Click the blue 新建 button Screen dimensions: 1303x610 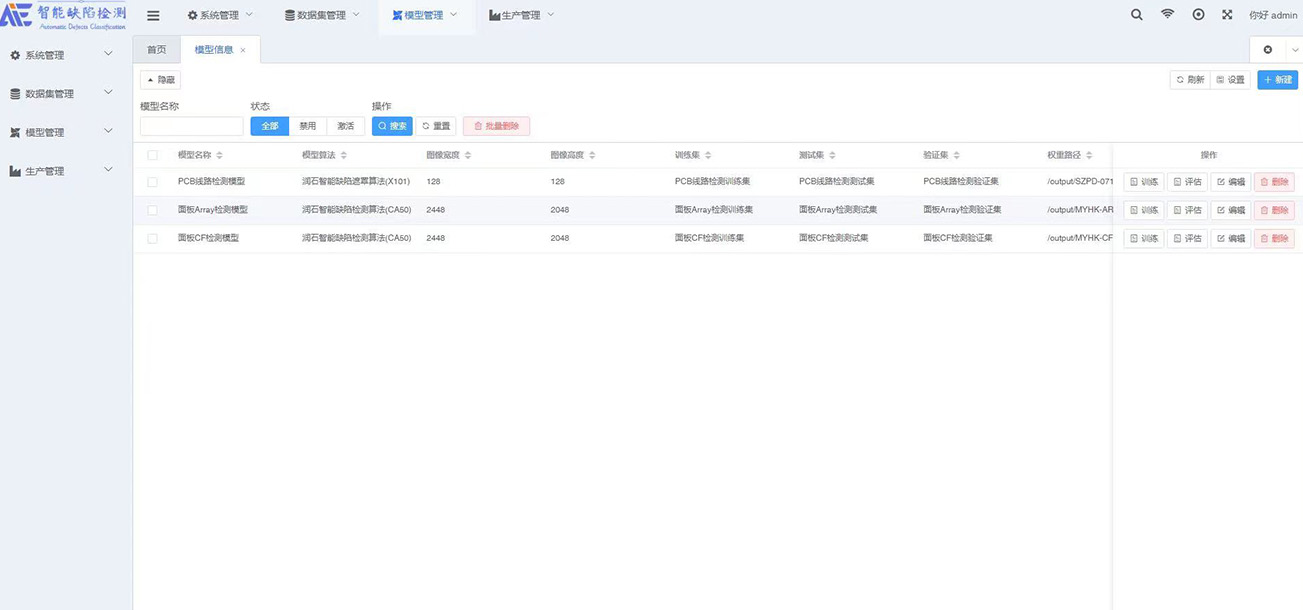pyautogui.click(x=1277, y=80)
